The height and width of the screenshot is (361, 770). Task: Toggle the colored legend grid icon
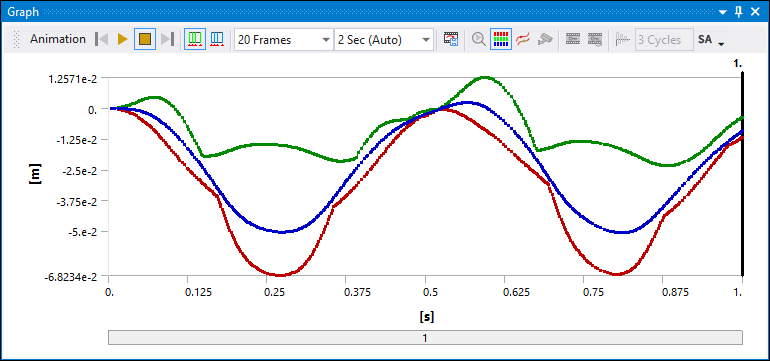(x=501, y=39)
